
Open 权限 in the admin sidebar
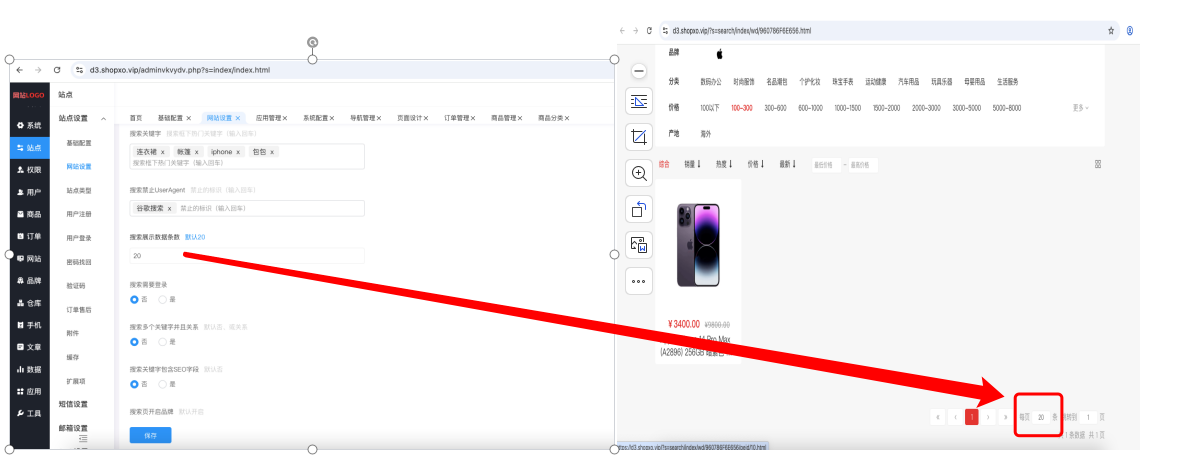tap(29, 170)
